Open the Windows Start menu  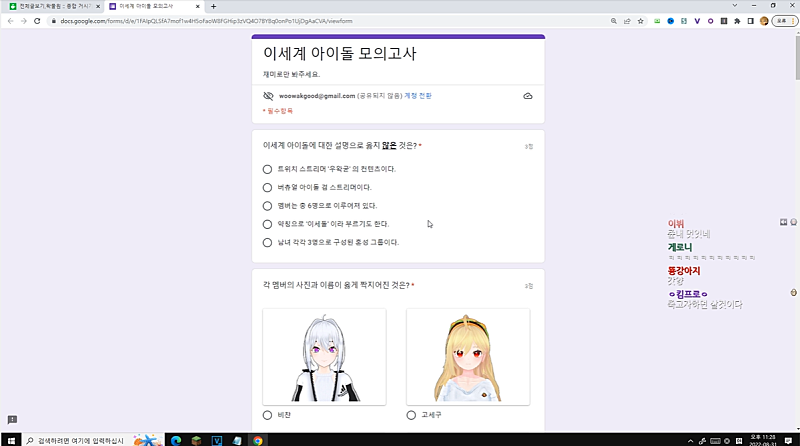(x=11, y=440)
